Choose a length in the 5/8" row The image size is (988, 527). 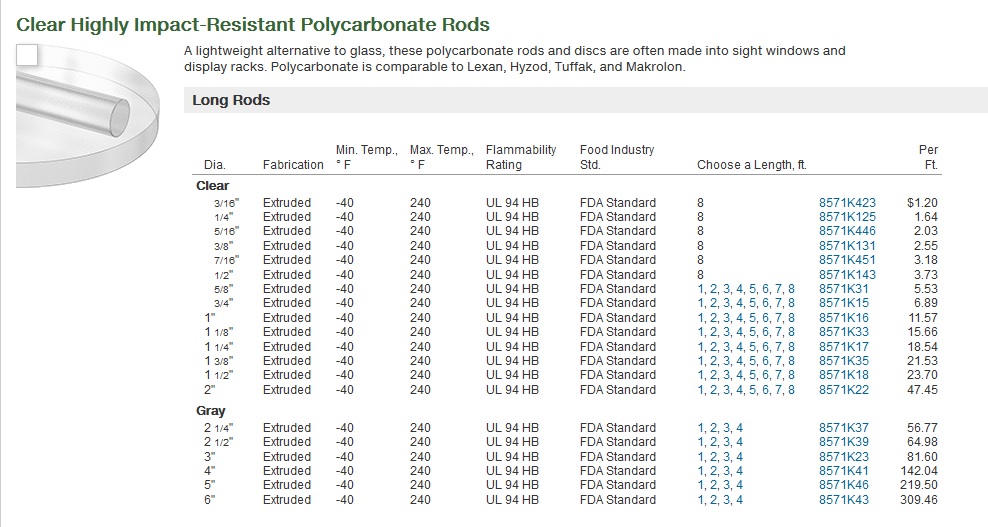click(x=746, y=289)
